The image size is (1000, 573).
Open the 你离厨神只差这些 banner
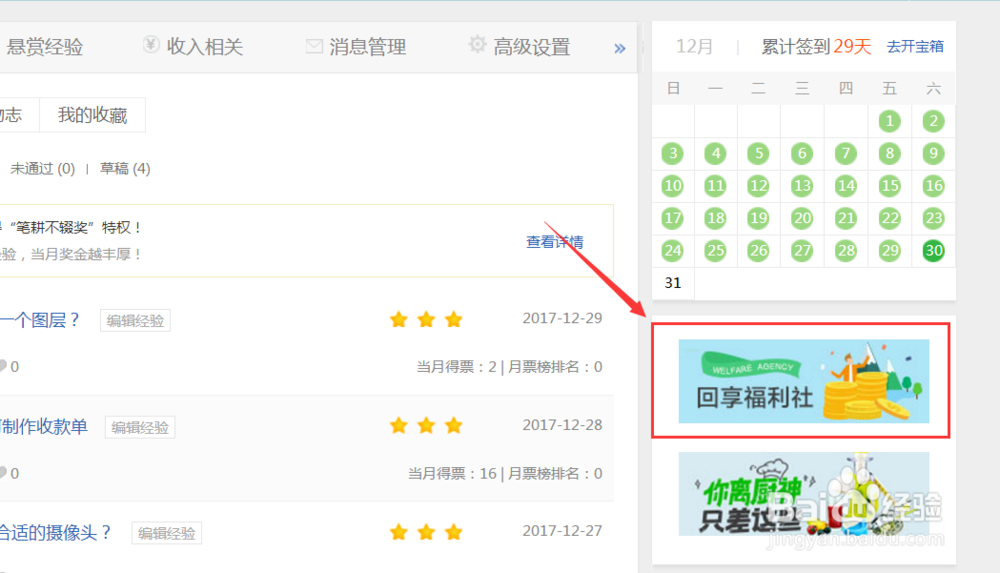pos(804,494)
